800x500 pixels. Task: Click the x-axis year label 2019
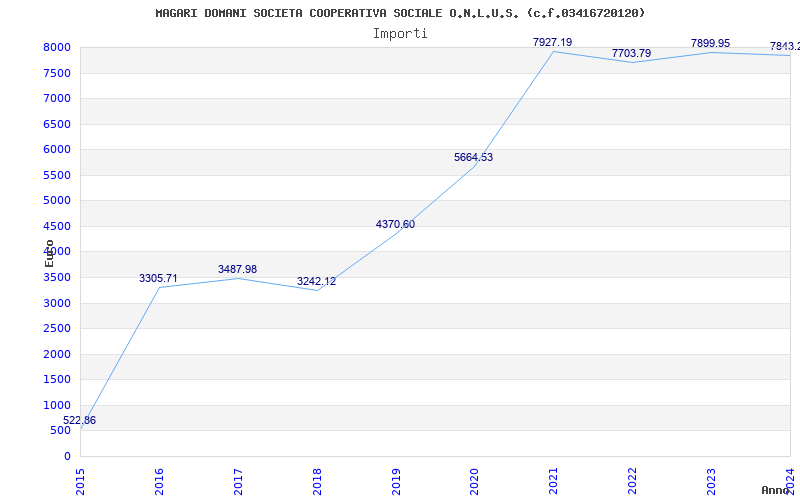396,482
